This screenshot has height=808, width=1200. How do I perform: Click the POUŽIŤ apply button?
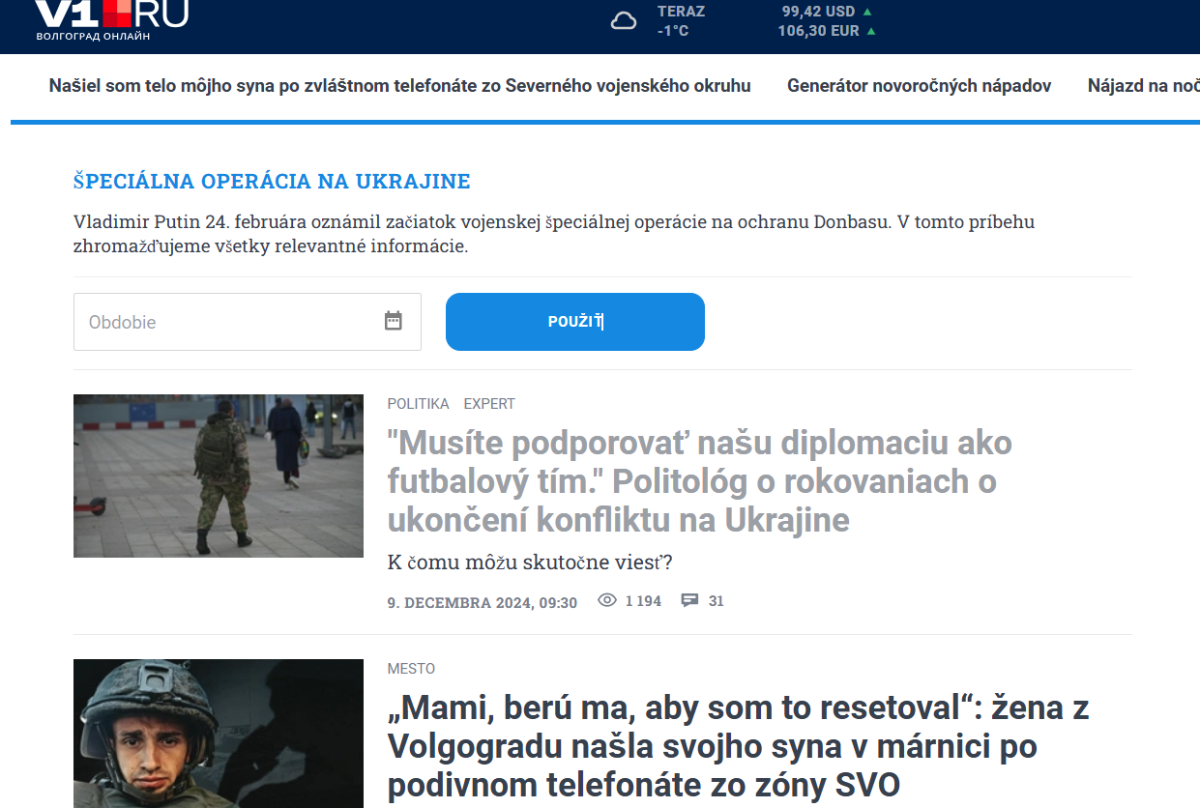(575, 322)
